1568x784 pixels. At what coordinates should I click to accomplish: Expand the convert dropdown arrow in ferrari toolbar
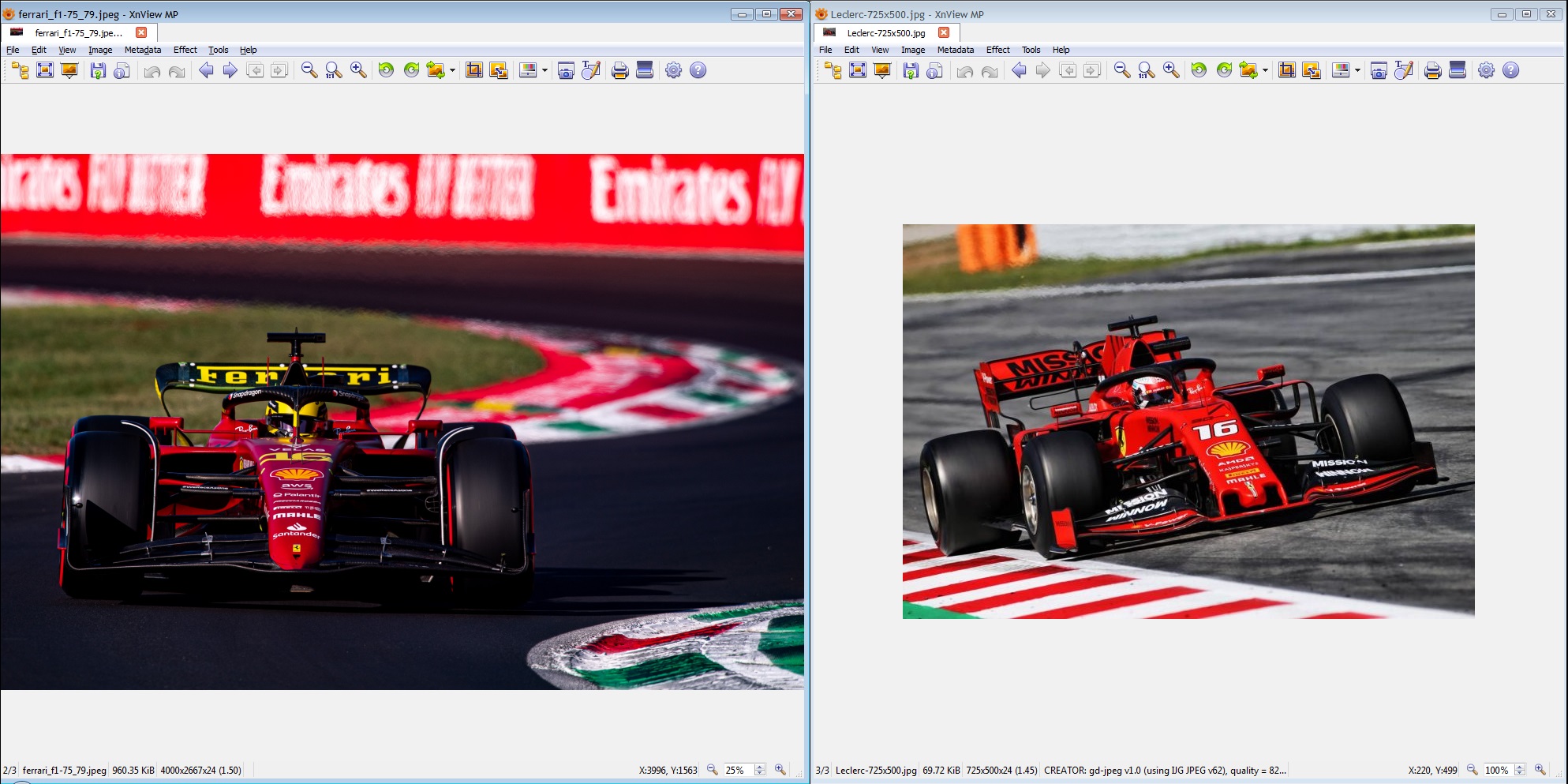(x=453, y=70)
